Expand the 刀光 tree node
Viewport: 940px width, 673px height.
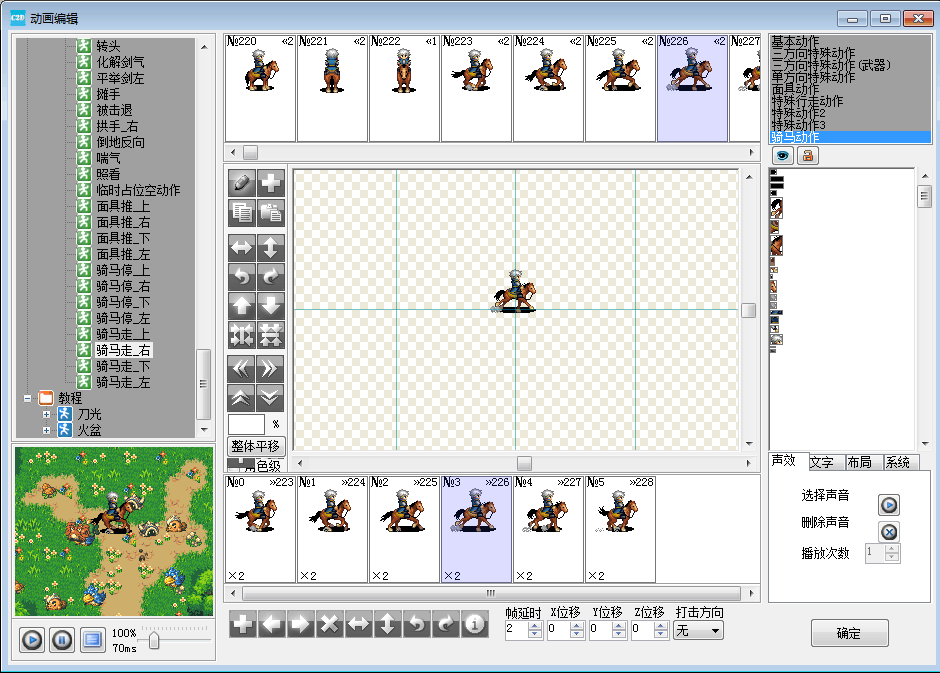[46, 414]
